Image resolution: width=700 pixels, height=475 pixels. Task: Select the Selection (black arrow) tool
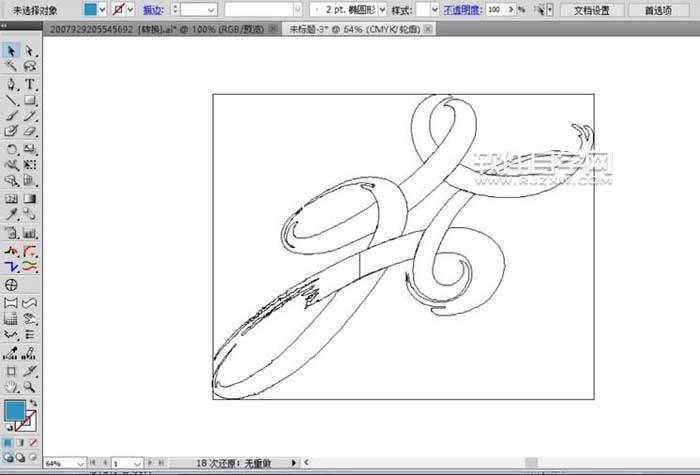(11, 51)
